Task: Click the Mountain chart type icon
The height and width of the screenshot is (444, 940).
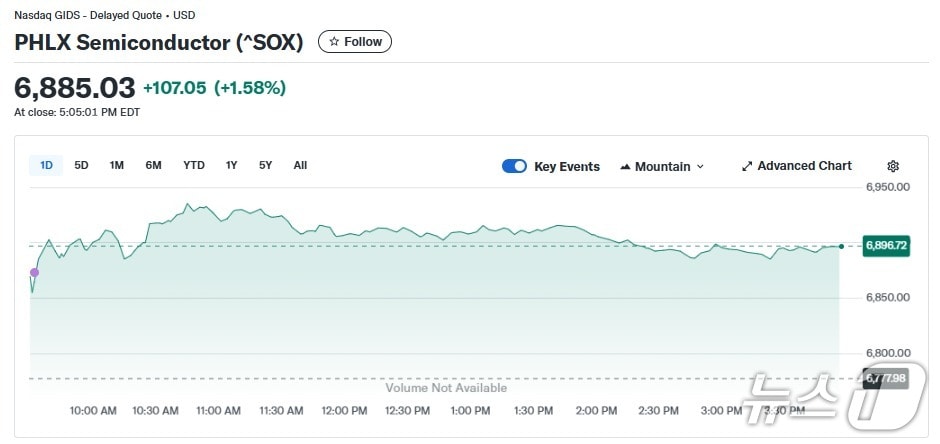Action: coord(625,167)
